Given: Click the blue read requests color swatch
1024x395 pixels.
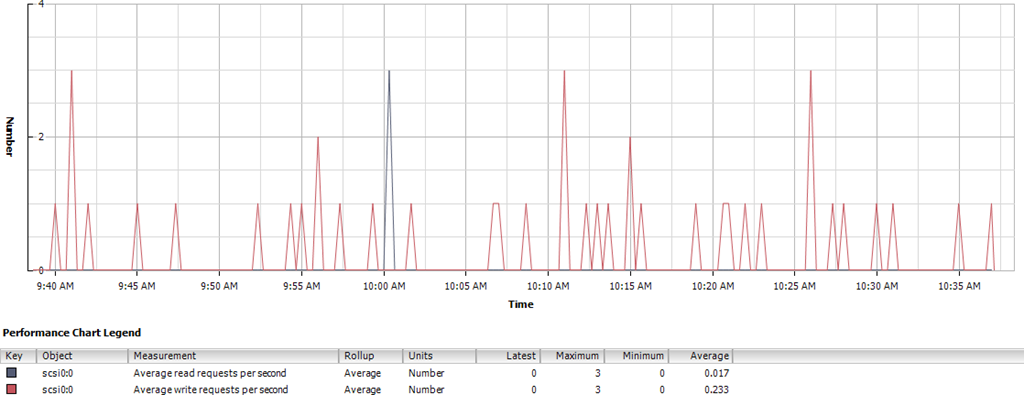Looking at the screenshot, I should 11,373.
